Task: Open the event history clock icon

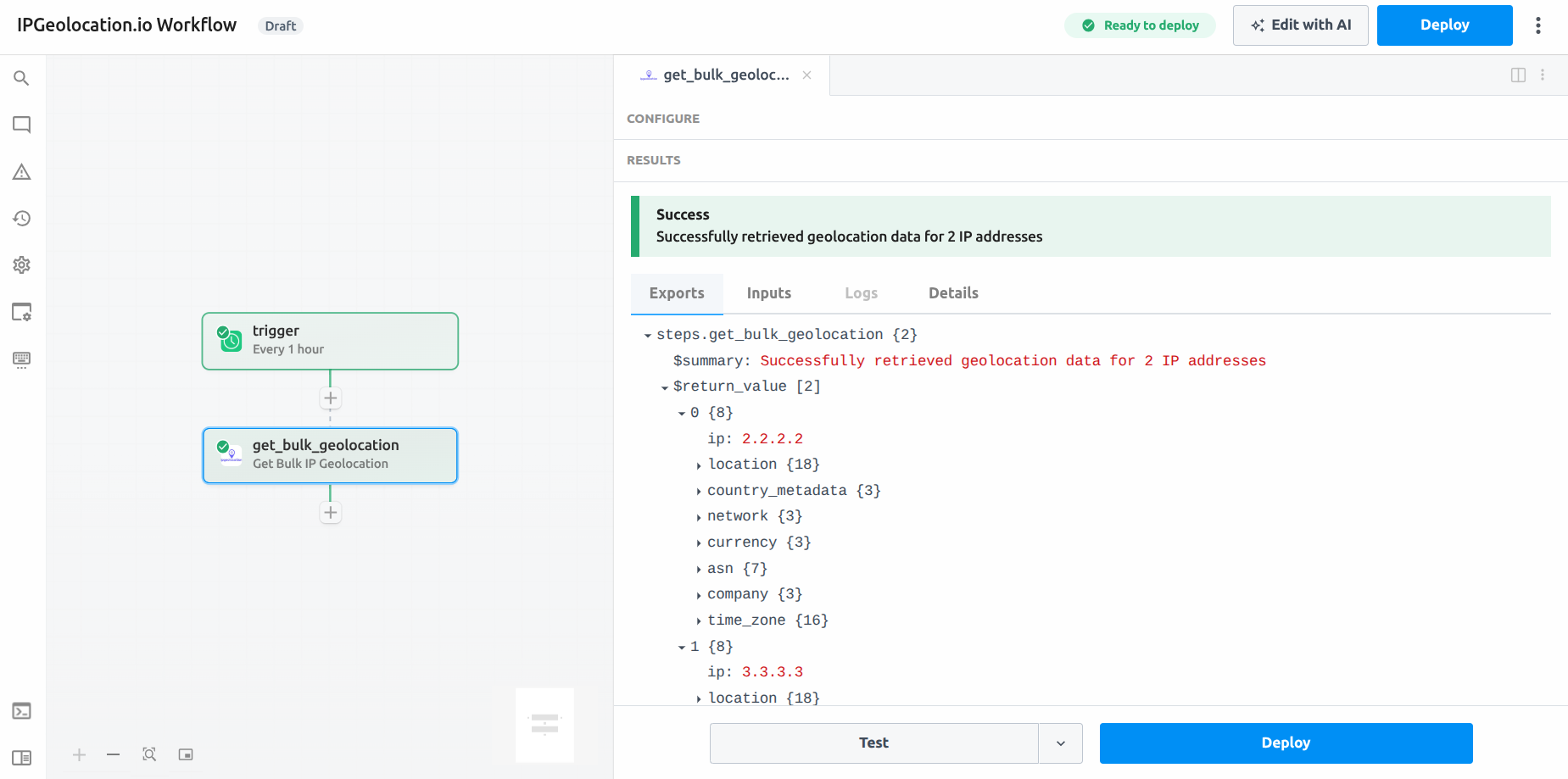Action: [22, 219]
